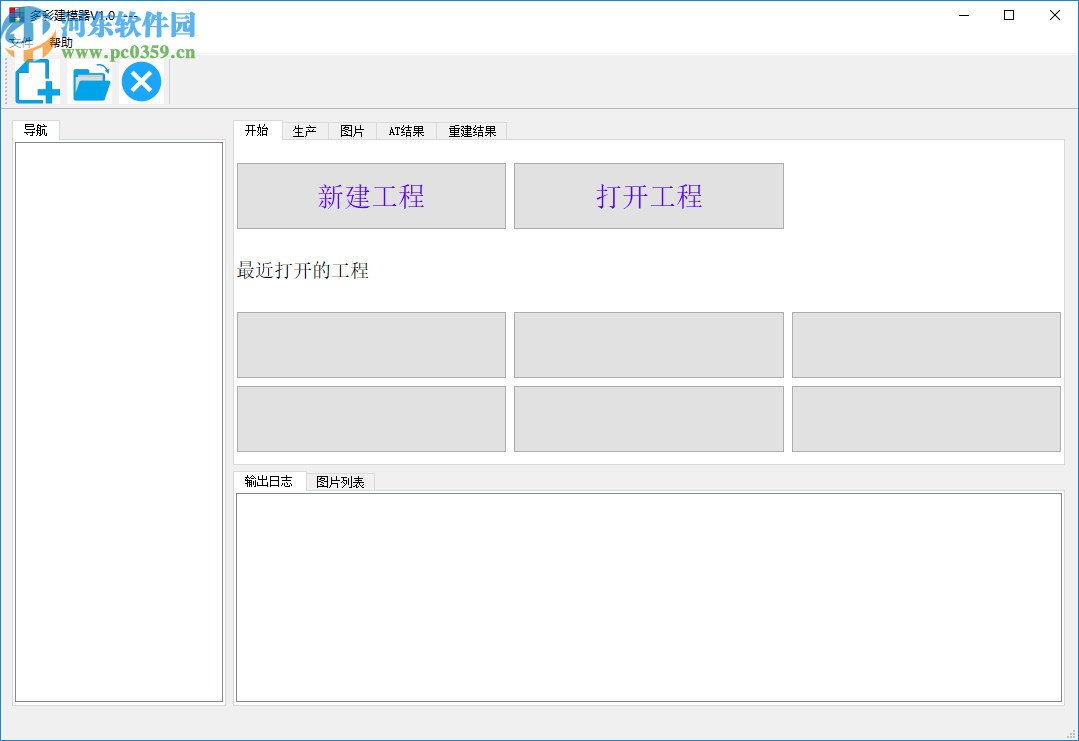Open the 文件 menu
Image resolution: width=1079 pixels, height=741 pixels.
pos(21,43)
